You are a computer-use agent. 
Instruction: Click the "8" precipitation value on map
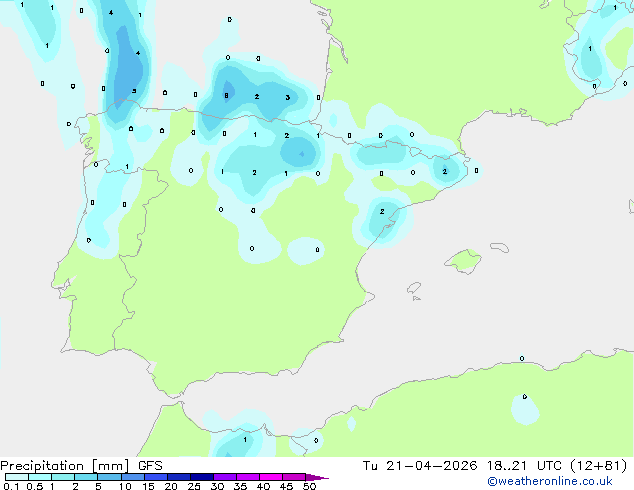pos(226,96)
